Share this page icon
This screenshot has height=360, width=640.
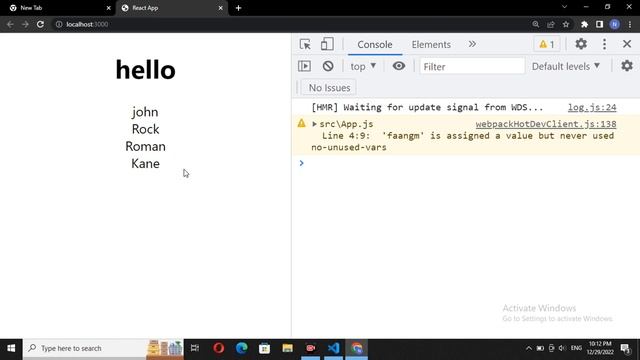pyautogui.click(x=551, y=24)
